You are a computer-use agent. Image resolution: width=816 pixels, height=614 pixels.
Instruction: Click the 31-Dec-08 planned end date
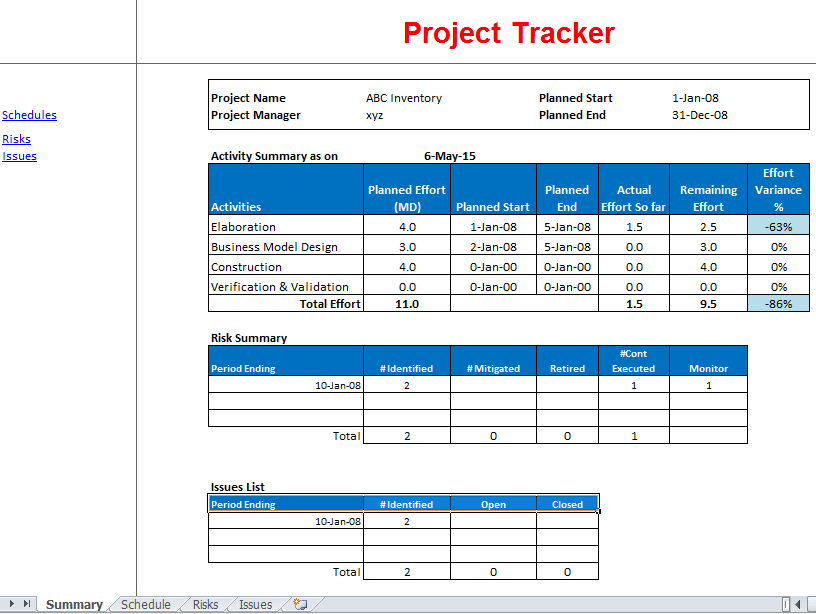coord(699,115)
